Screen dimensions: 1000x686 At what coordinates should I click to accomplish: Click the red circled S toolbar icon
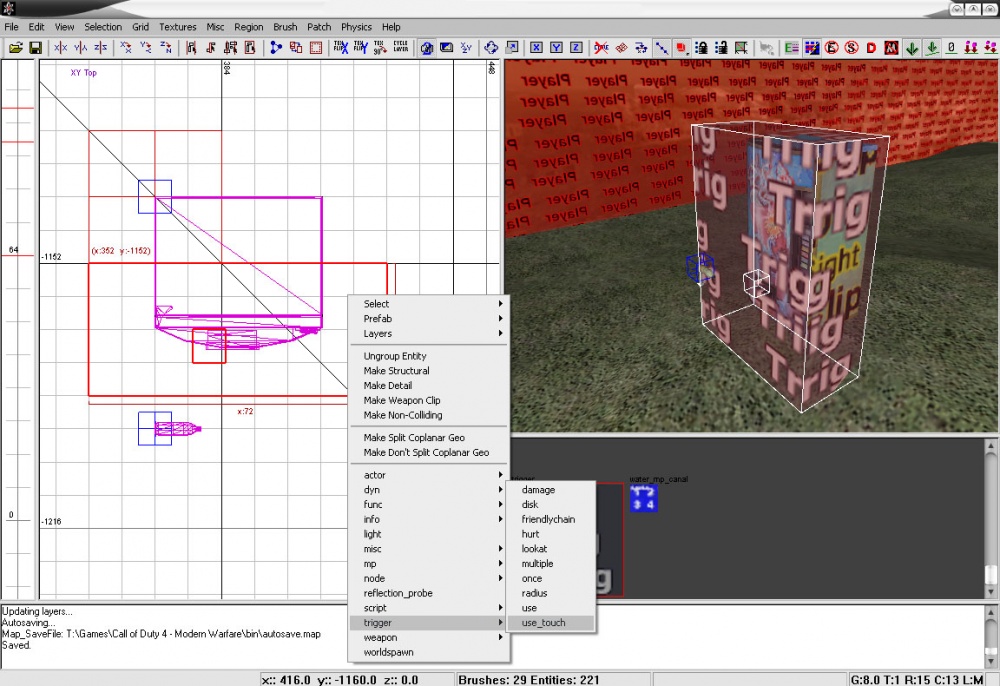click(851, 47)
